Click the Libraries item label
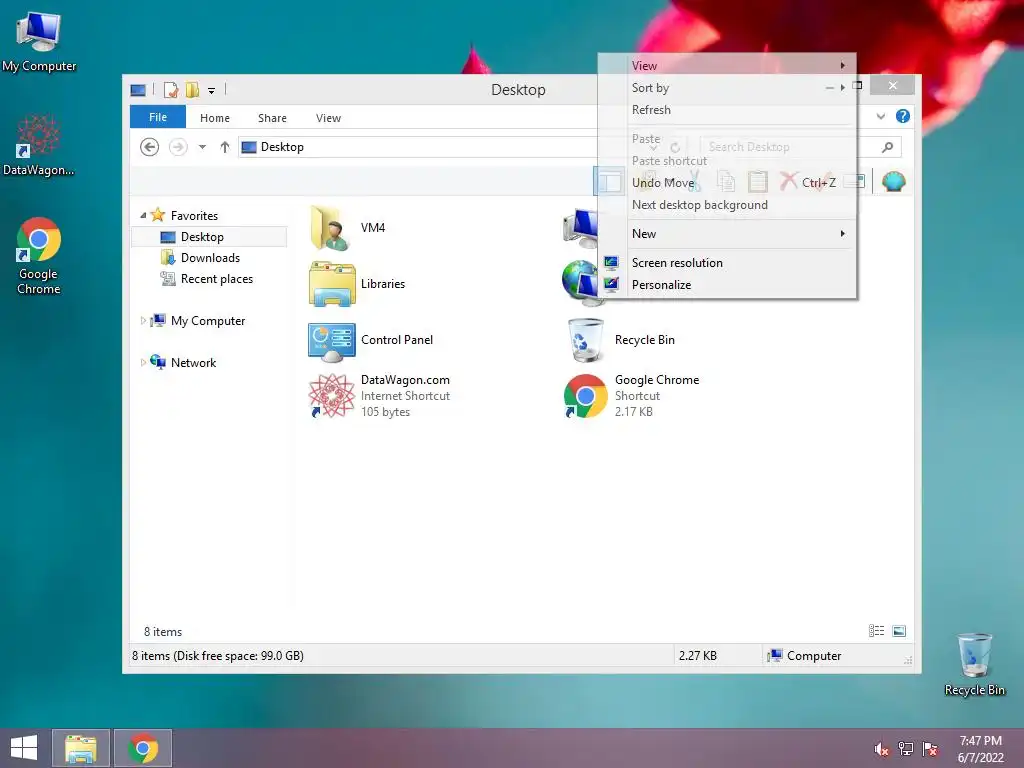 tap(383, 284)
